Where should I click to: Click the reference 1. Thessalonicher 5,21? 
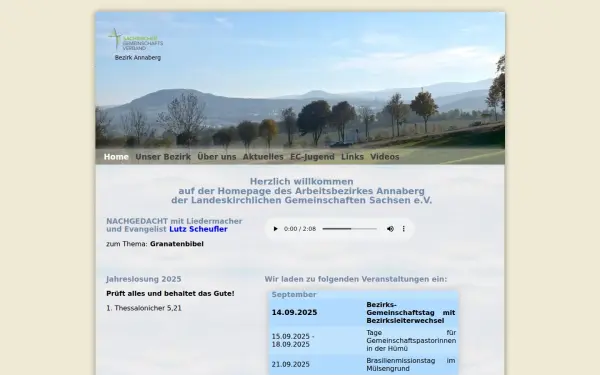click(144, 308)
